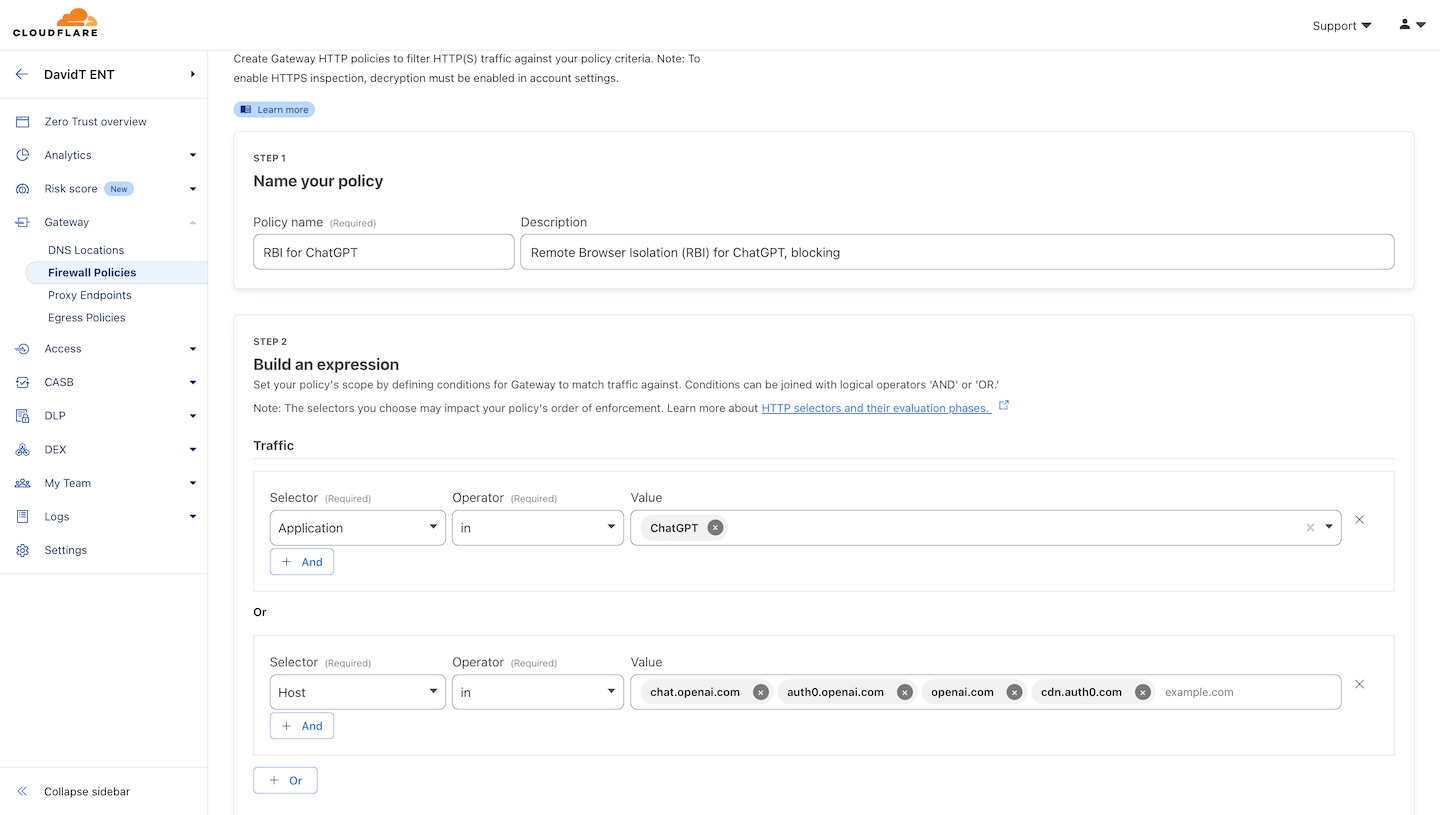
Task: Click the Collapse sidebar label
Action: click(87, 791)
